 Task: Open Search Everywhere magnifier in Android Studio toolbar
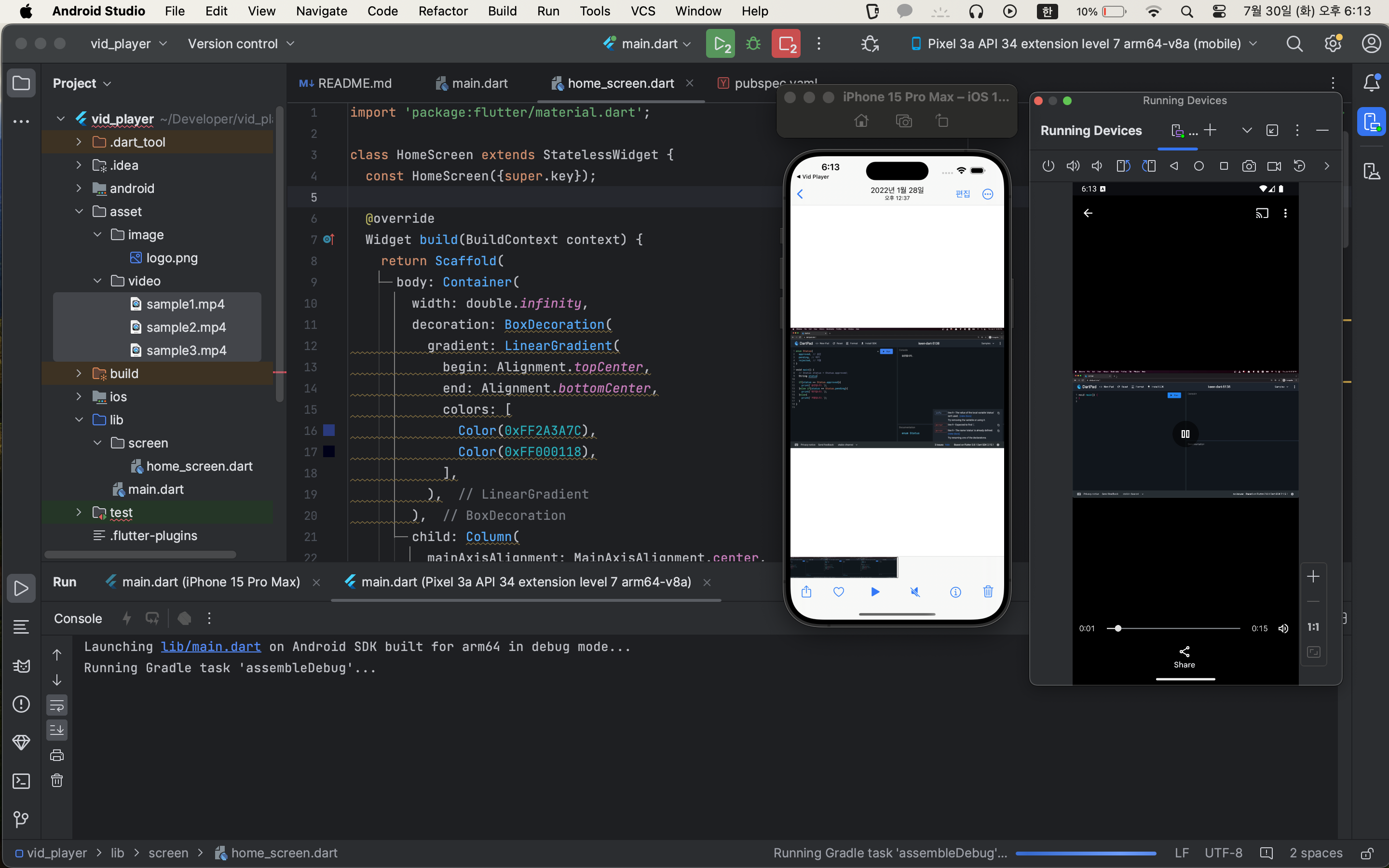coord(1294,43)
